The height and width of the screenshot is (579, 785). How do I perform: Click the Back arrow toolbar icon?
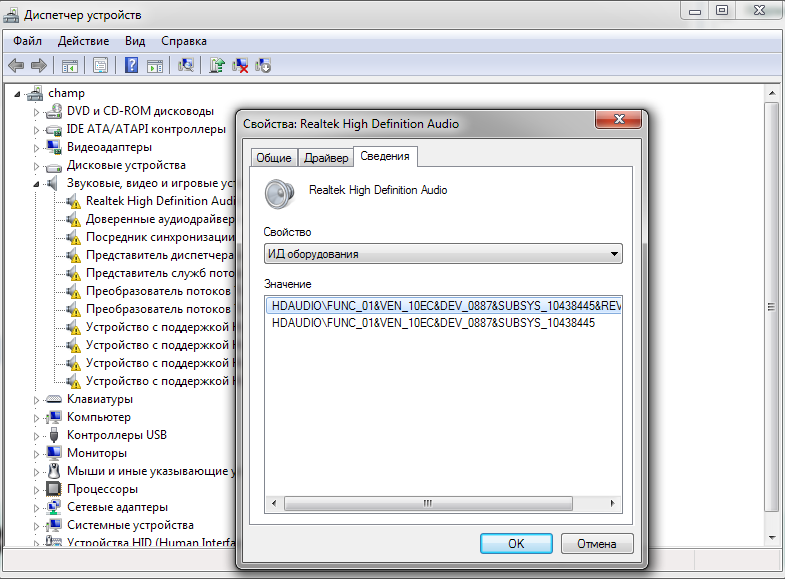pyautogui.click(x=17, y=66)
